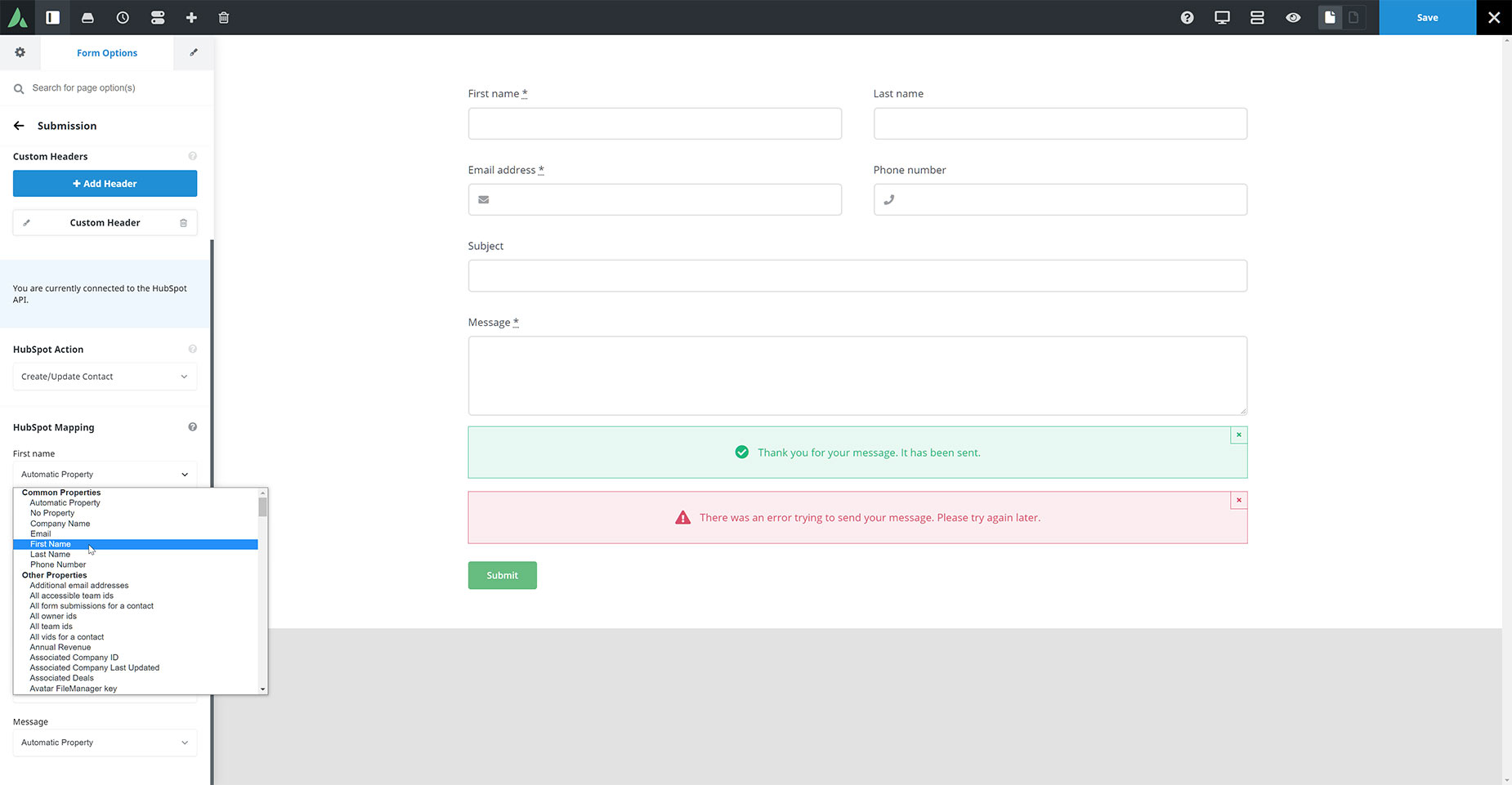Switch to desktop preview icon
Viewport: 1512px width, 785px height.
1222,17
